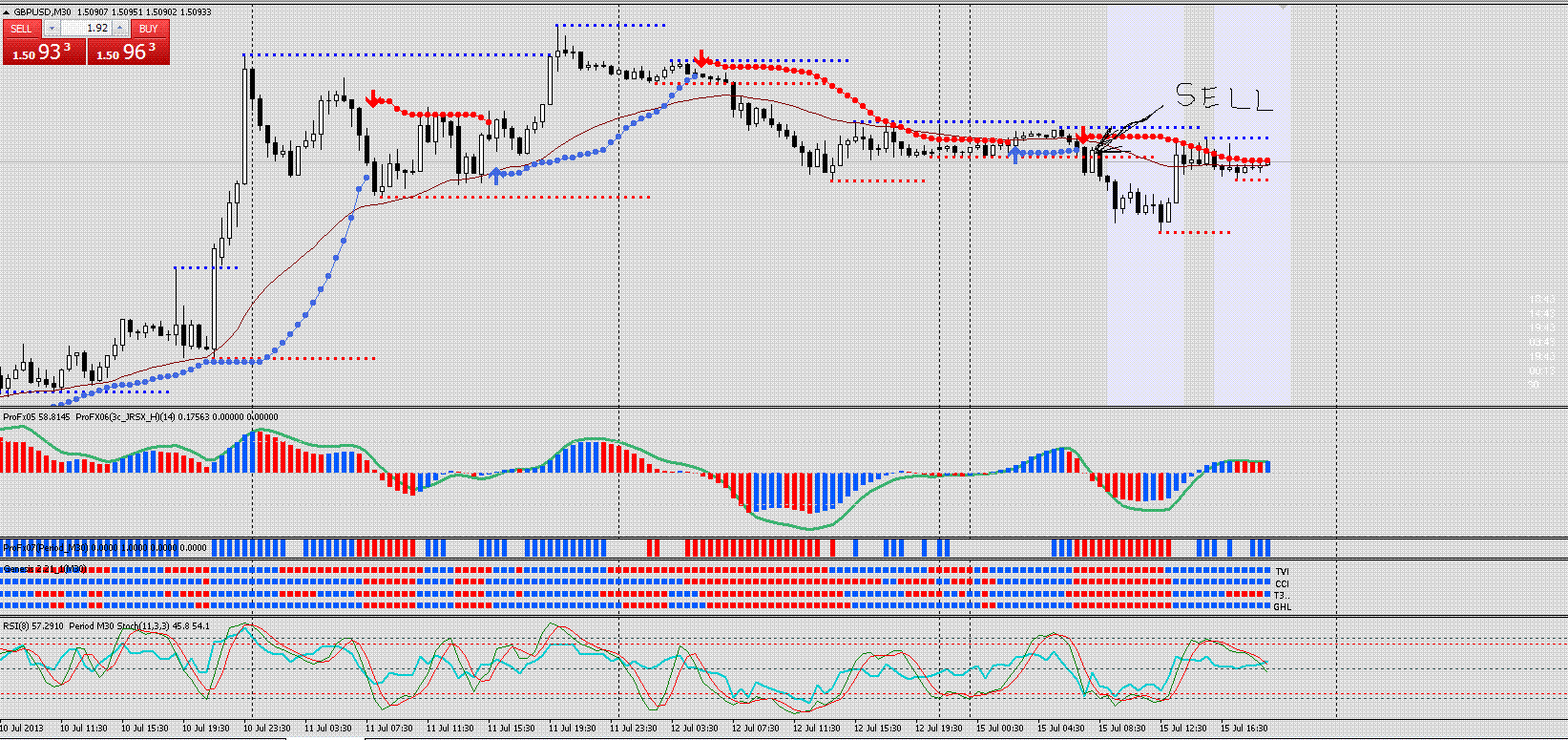Click the CCI row label in Genesis panel
Image resolution: width=1568 pixels, height=740 pixels.
[x=1282, y=583]
